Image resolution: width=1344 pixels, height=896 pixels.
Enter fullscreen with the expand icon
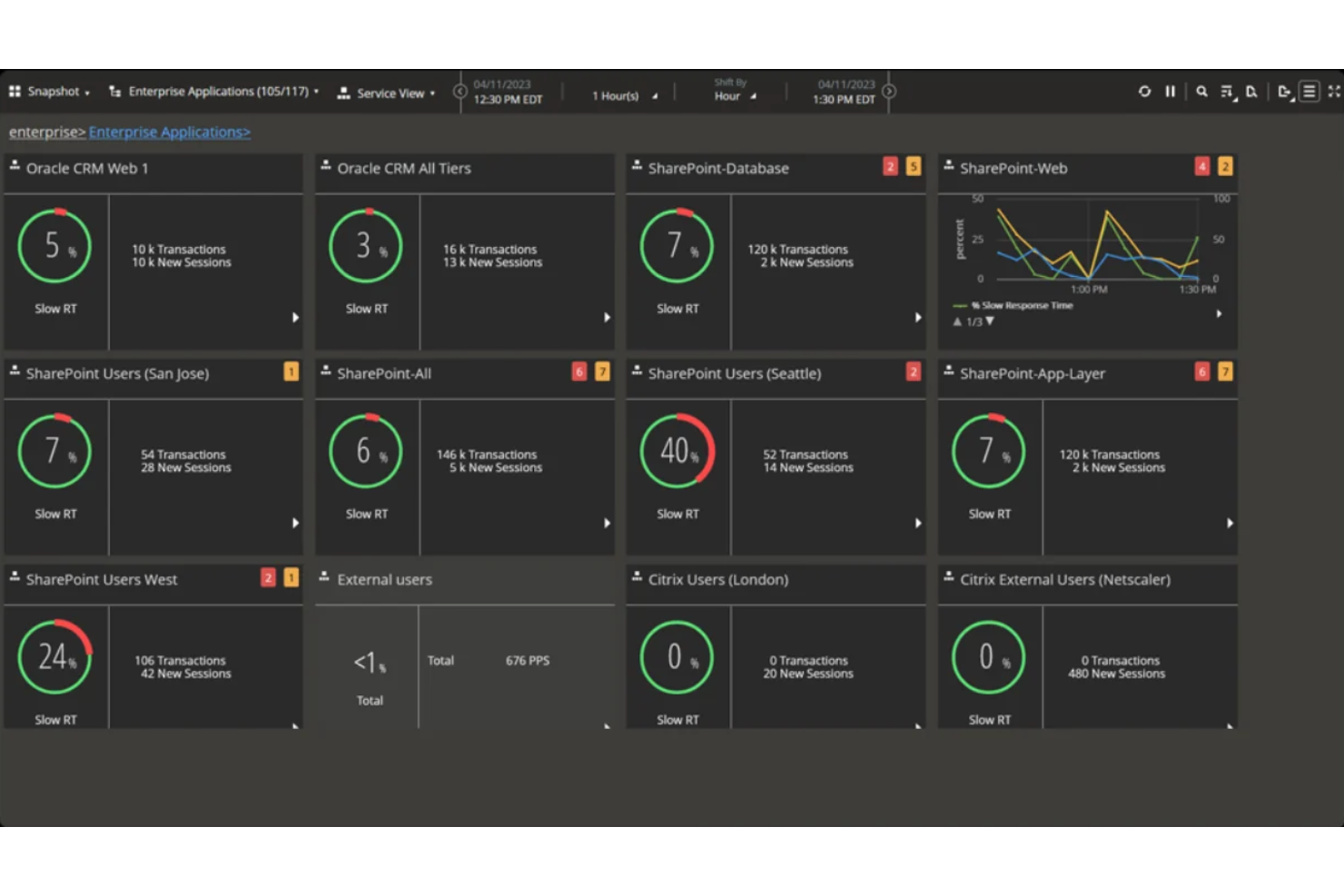pos(1334,92)
